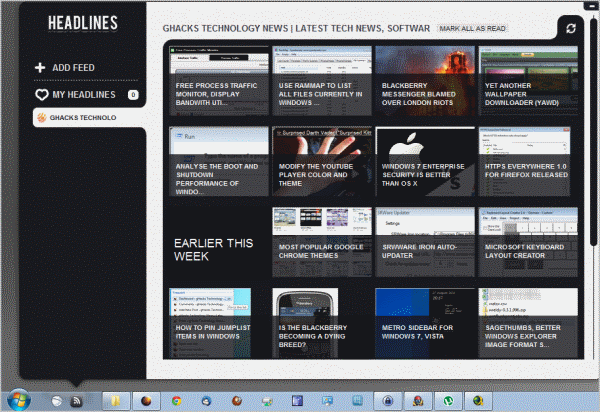
Task: Open Google Chrome from the taskbar
Action: pos(176,399)
